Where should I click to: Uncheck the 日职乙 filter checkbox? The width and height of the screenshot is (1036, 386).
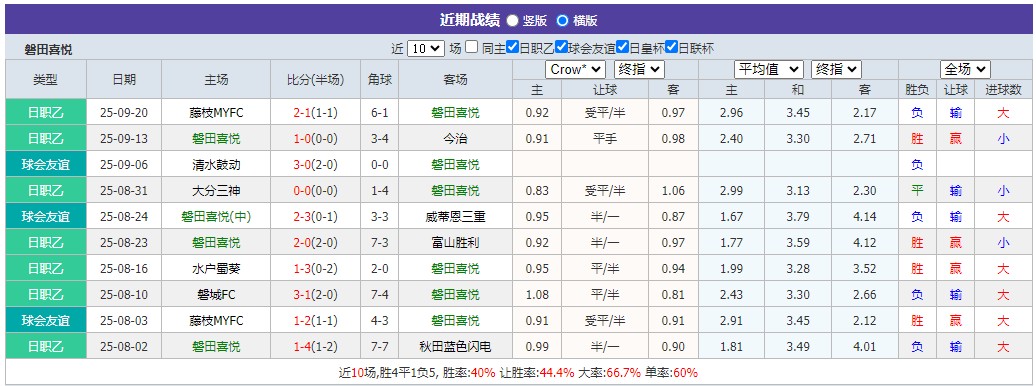coord(512,47)
